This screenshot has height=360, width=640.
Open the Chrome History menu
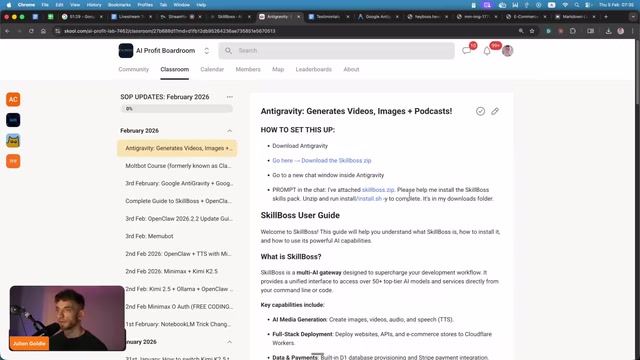(x=94, y=5)
